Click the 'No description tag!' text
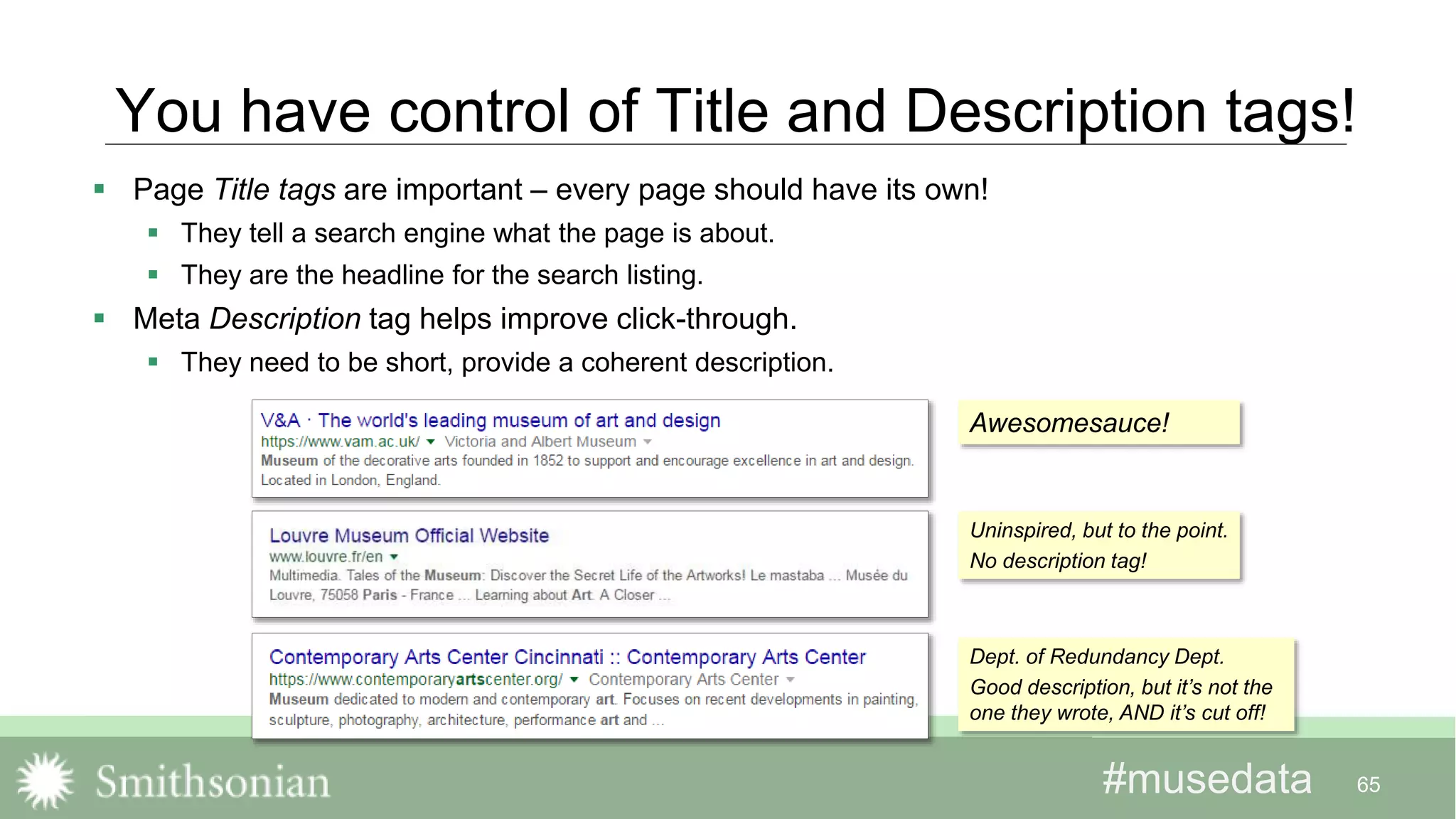Viewport: 1456px width, 819px height. (x=1058, y=561)
